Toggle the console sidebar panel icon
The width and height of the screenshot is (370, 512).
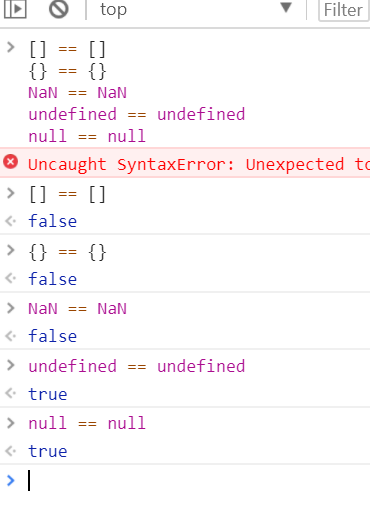pos(15,9)
